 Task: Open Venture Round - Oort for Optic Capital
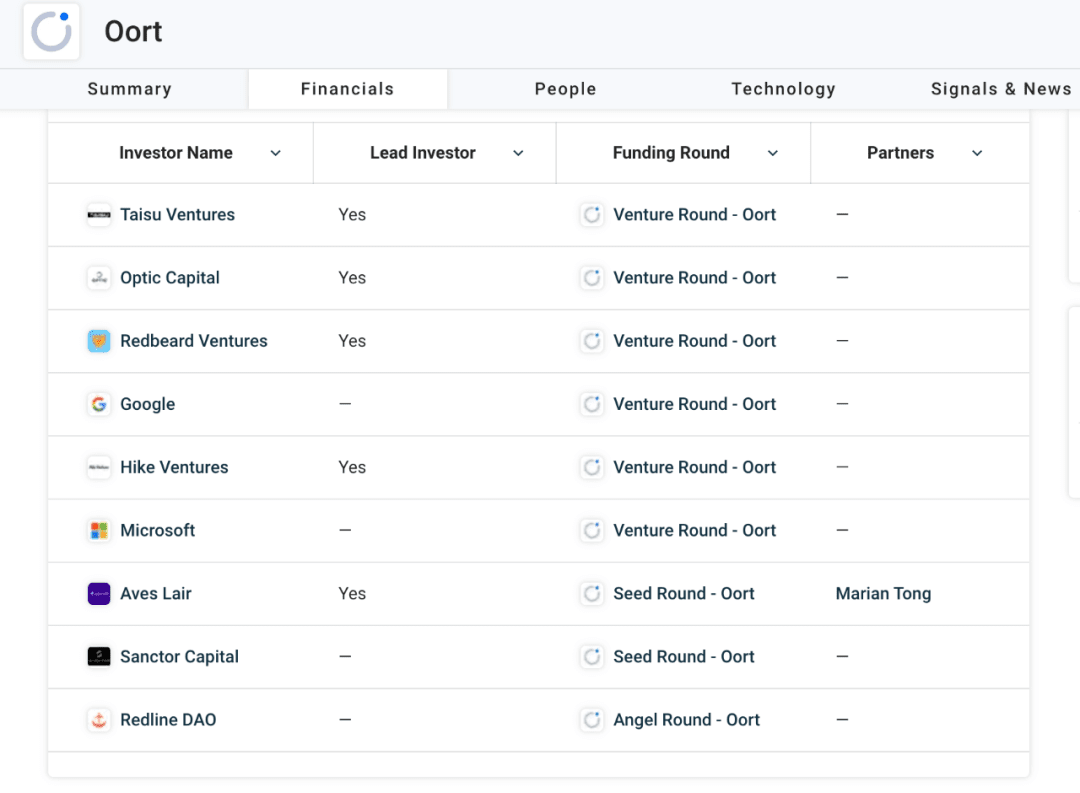click(695, 278)
